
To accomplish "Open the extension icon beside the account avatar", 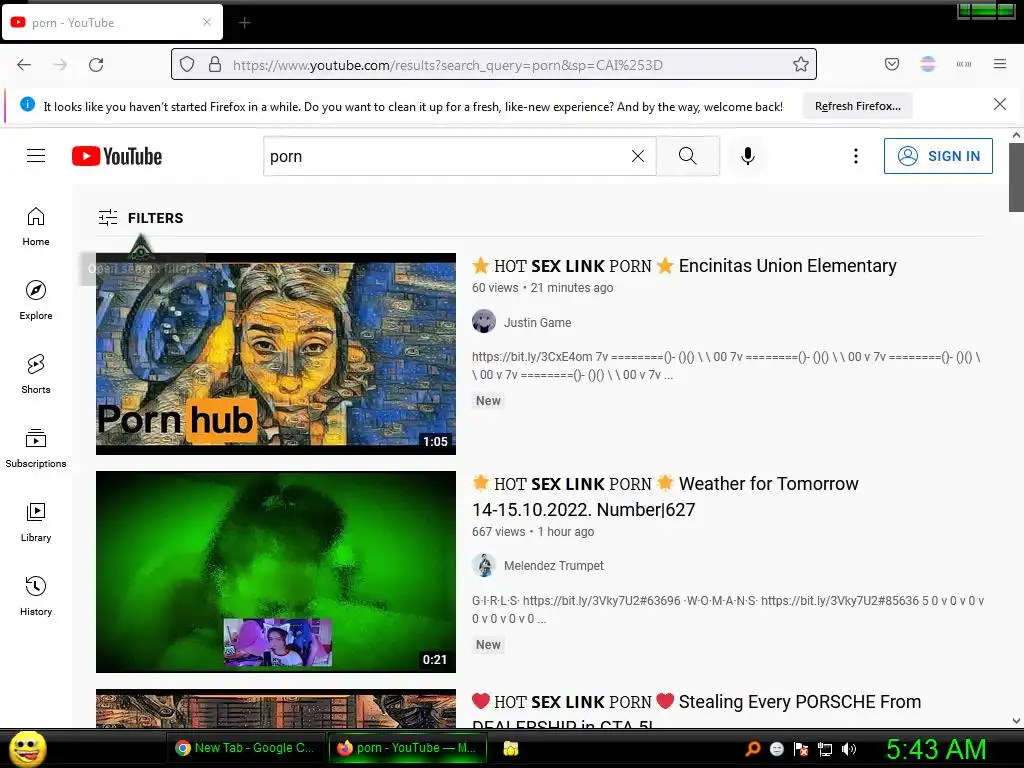I will tap(964, 64).
